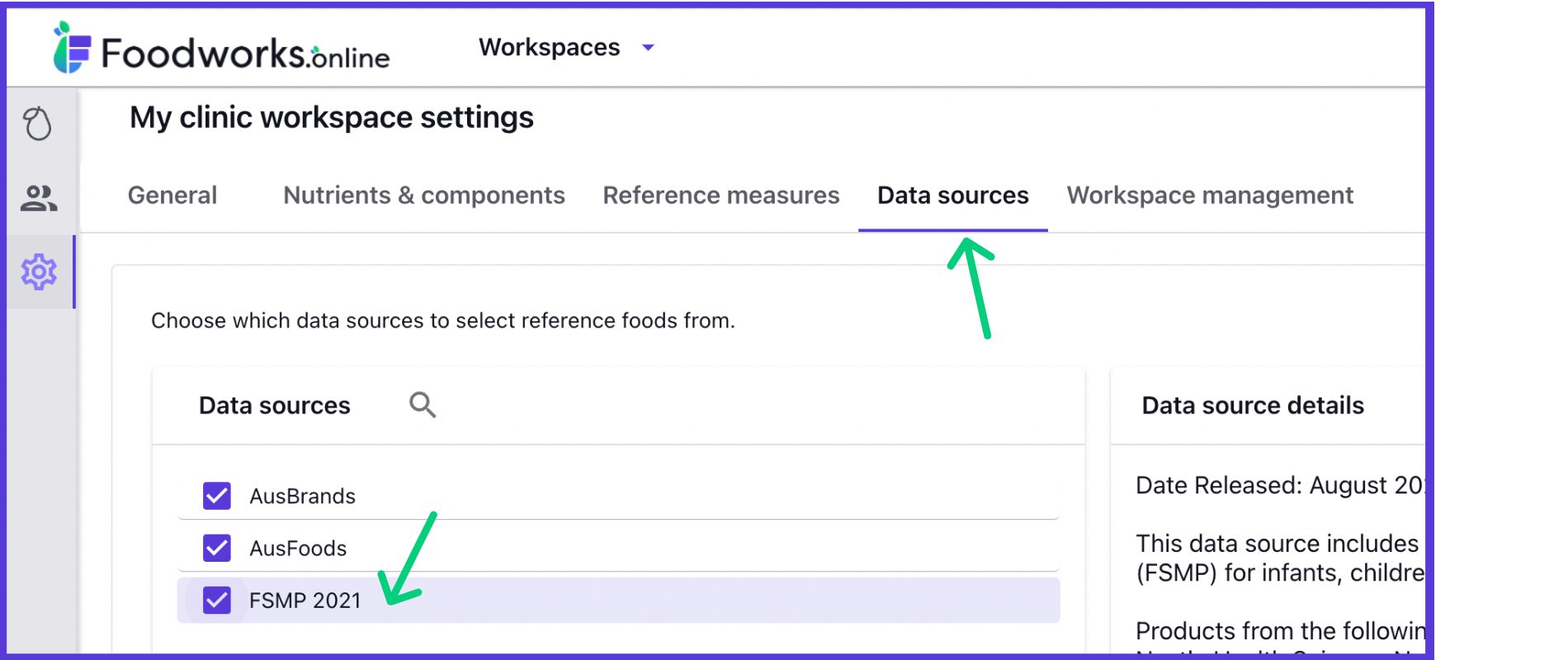Select the AusBrands data source row
1568x660 pixels.
618,496
